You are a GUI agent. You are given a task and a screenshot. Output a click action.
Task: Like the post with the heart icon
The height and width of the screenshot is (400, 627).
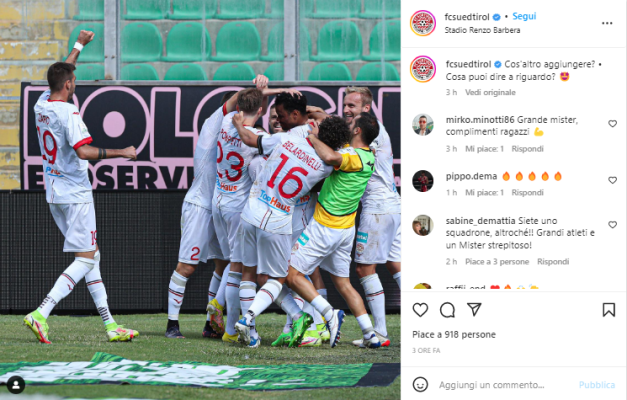click(x=420, y=310)
